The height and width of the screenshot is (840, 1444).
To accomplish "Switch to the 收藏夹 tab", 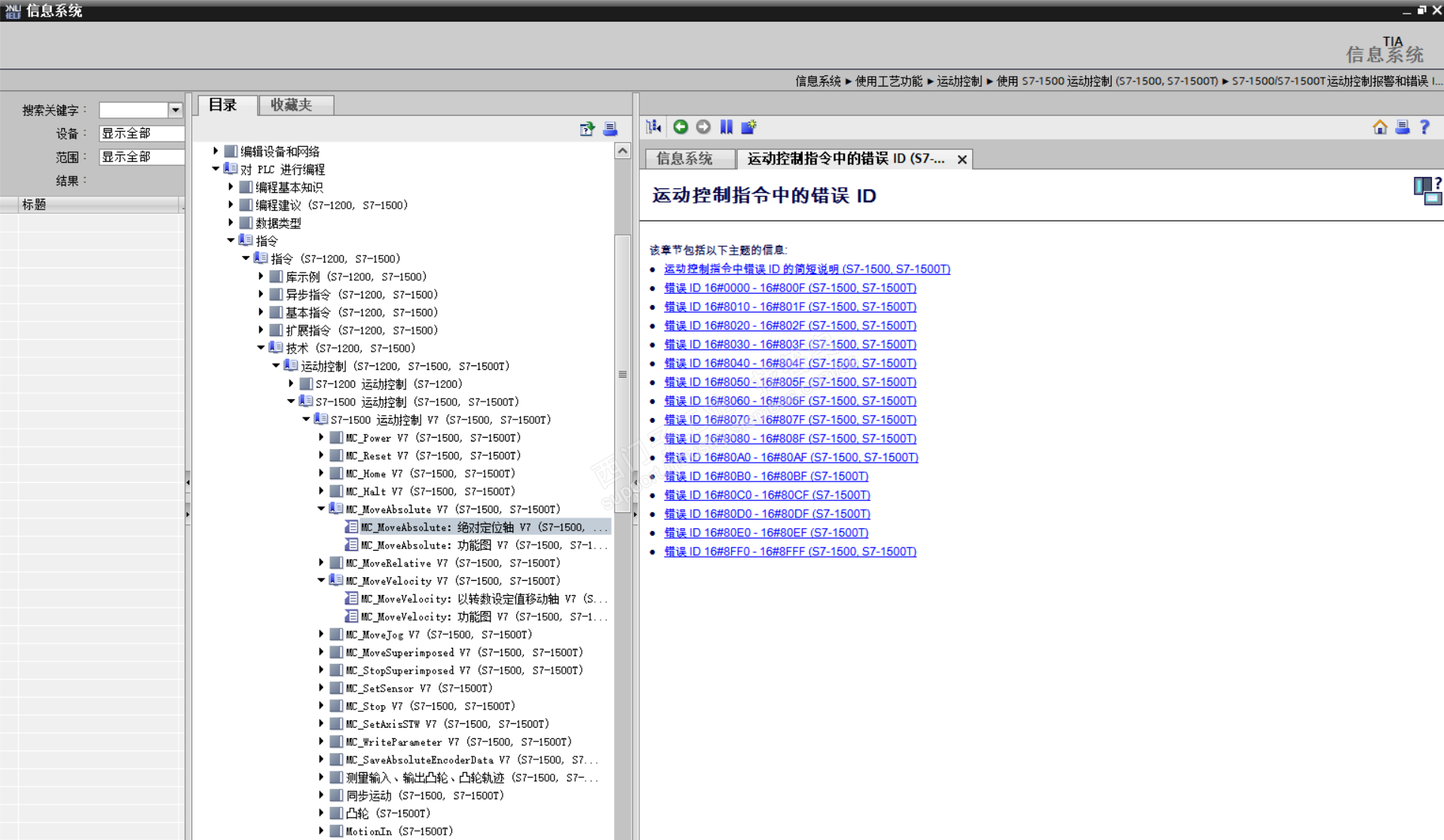I will [295, 105].
